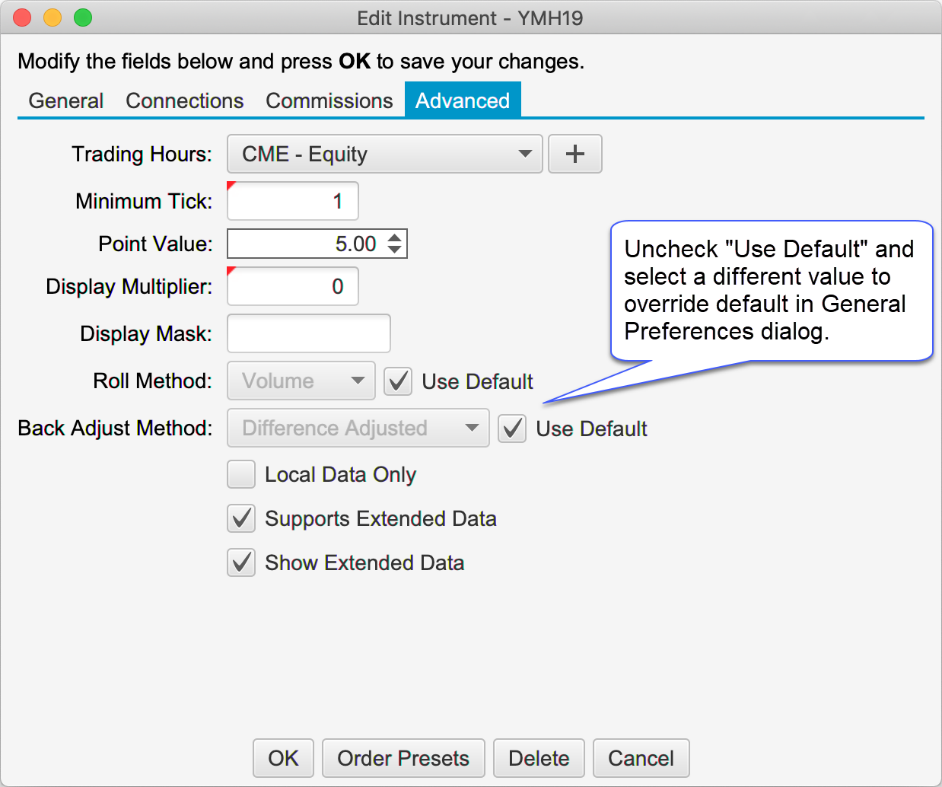Uncheck Use Default for Back Adjust Method

tap(512, 428)
